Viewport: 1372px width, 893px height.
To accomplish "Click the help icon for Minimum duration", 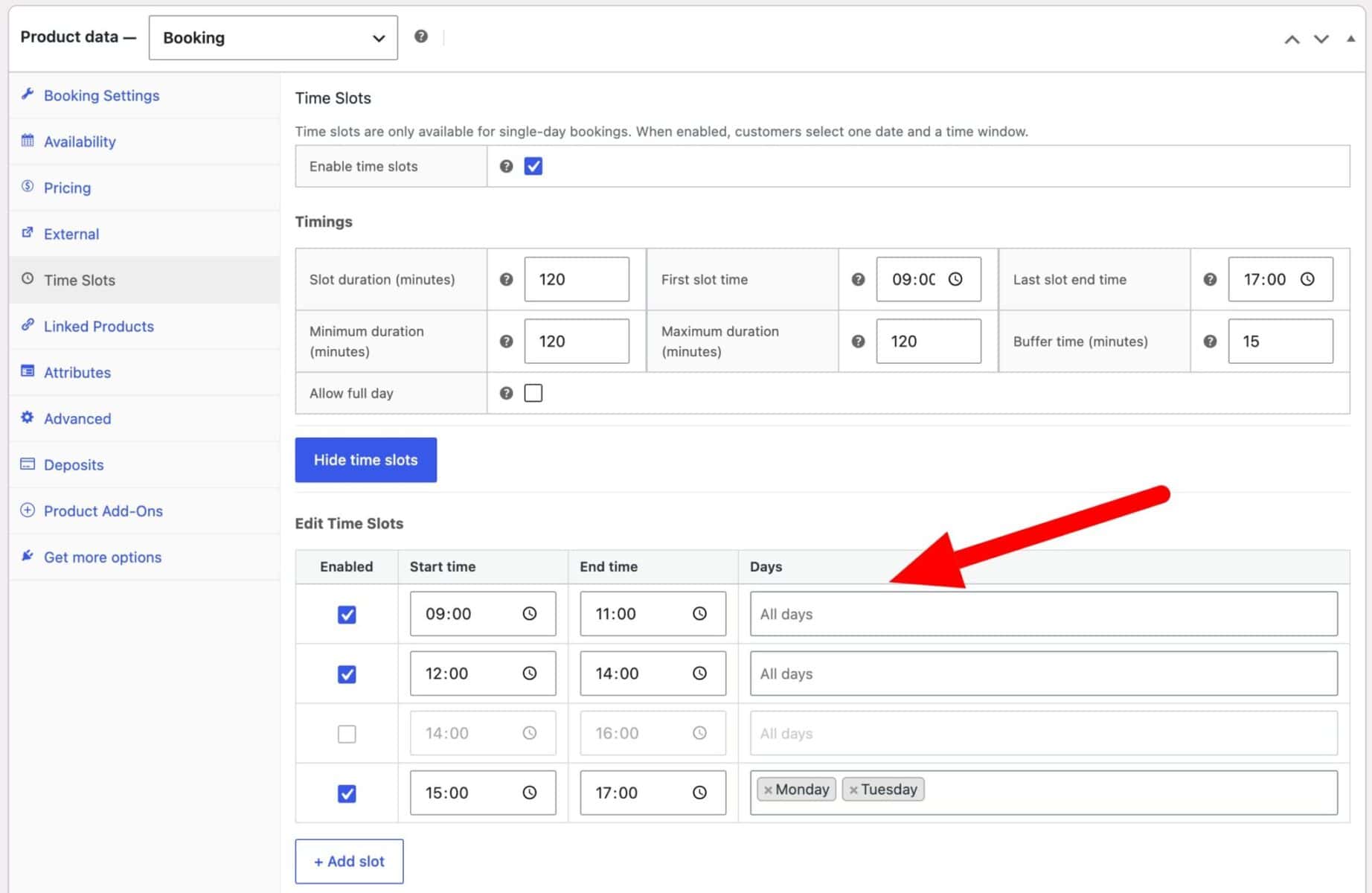I will (x=507, y=341).
